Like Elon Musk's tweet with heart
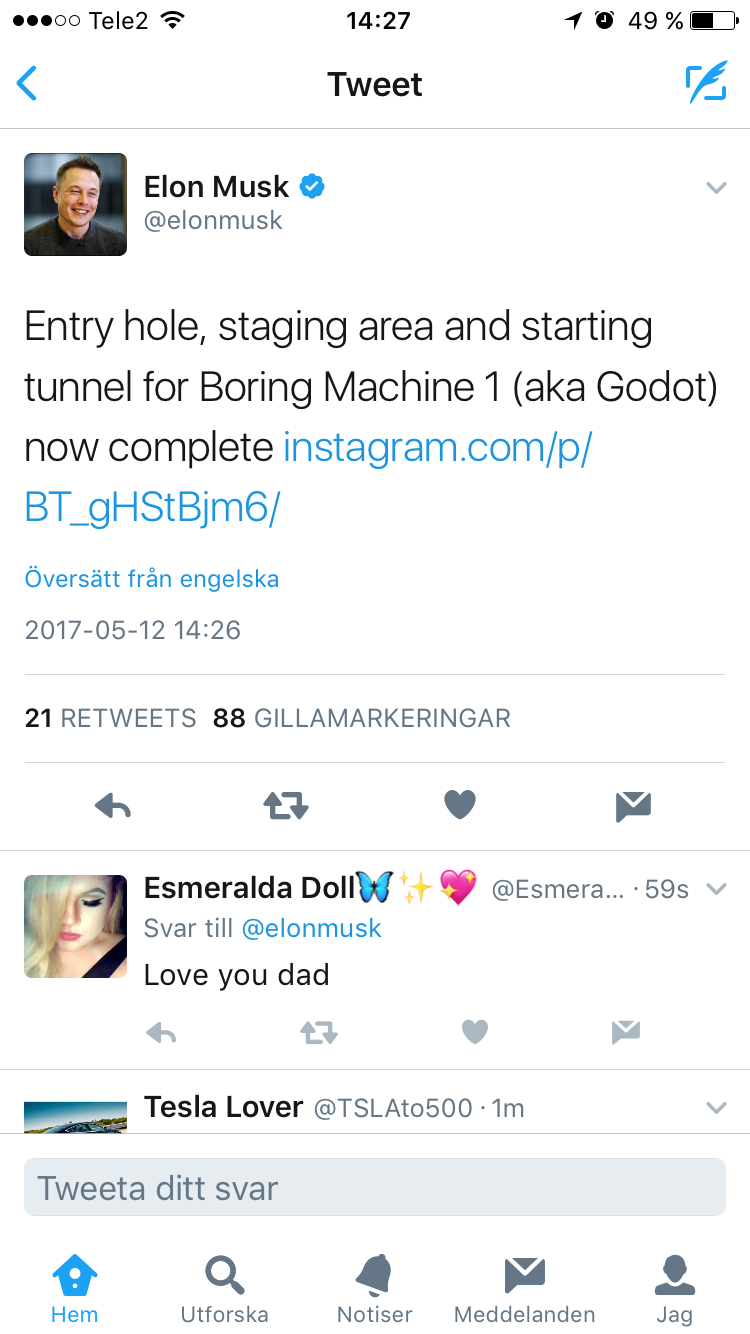This screenshot has height=1334, width=750. (460, 805)
